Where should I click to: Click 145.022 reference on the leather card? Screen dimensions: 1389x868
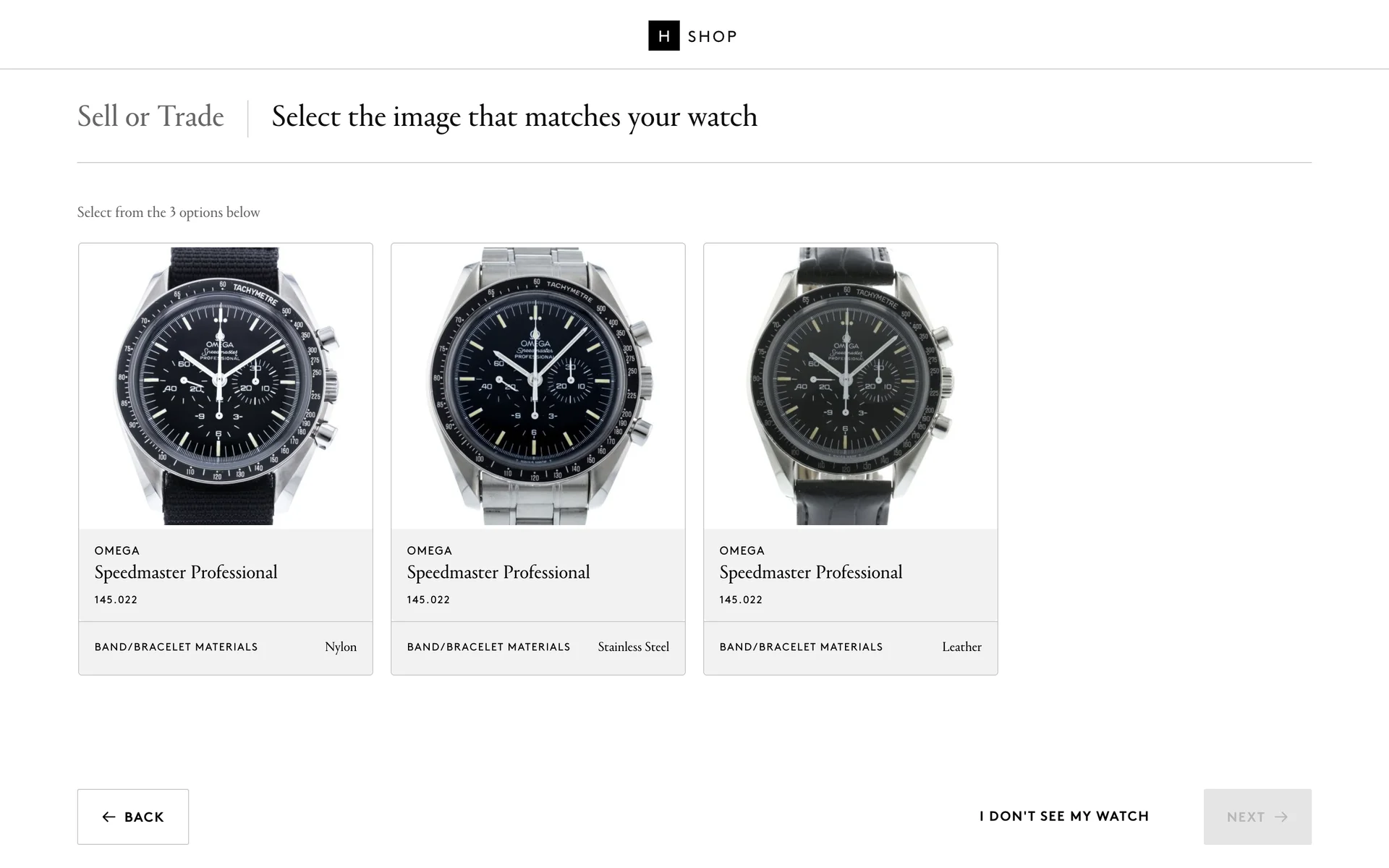click(x=741, y=600)
